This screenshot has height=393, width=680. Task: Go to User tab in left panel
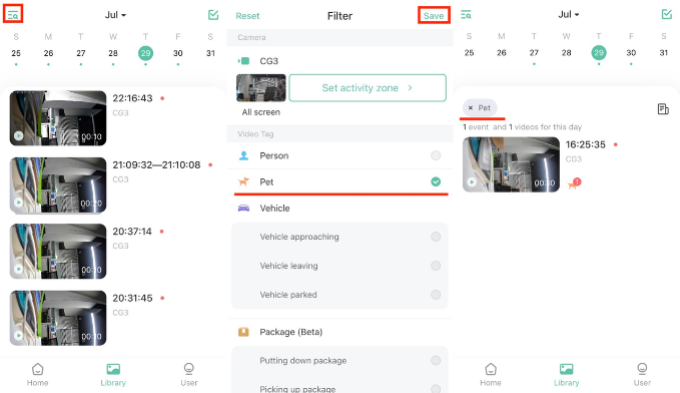click(x=189, y=375)
